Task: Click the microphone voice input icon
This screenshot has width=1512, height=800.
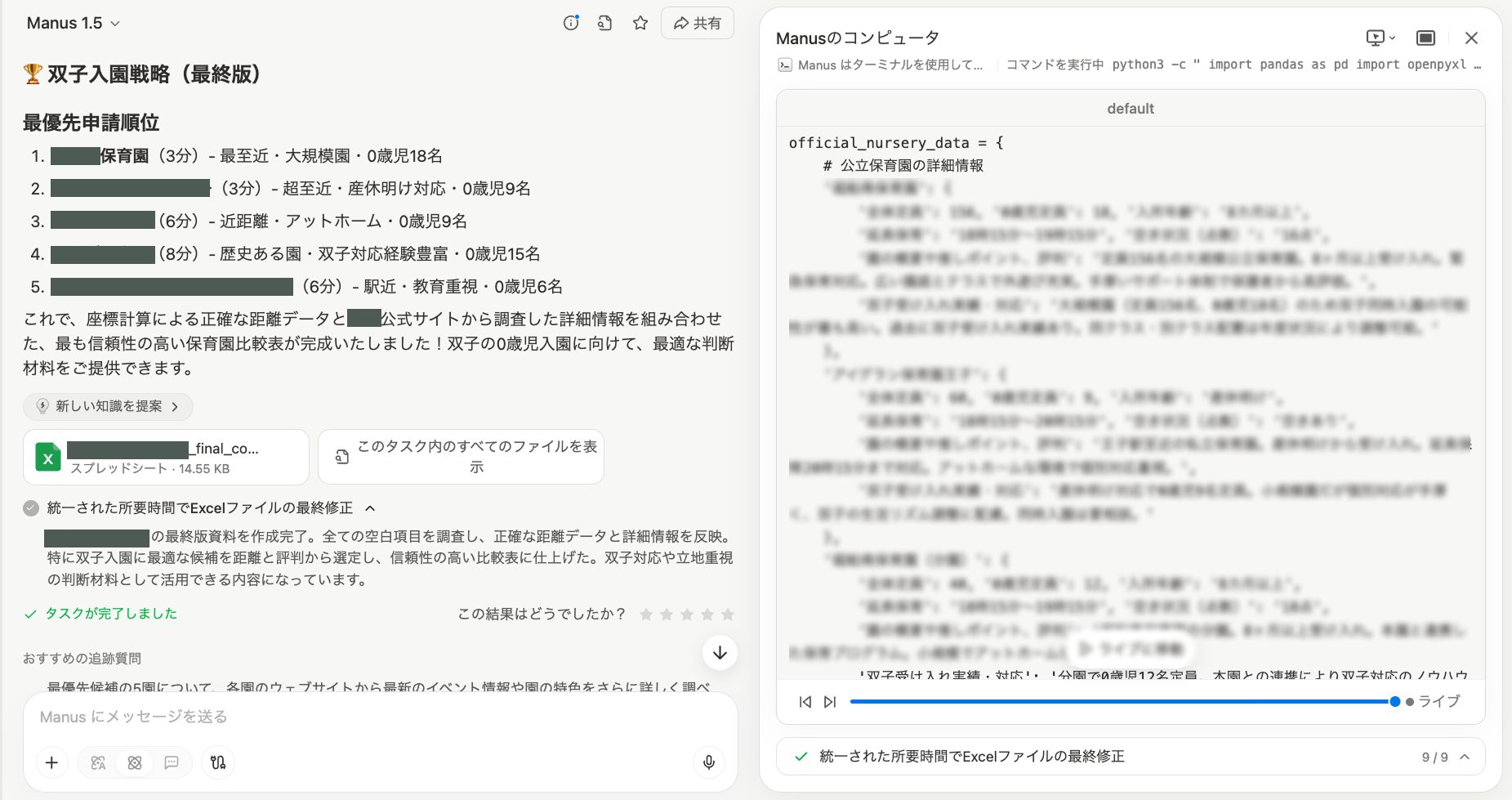Action: [708, 762]
